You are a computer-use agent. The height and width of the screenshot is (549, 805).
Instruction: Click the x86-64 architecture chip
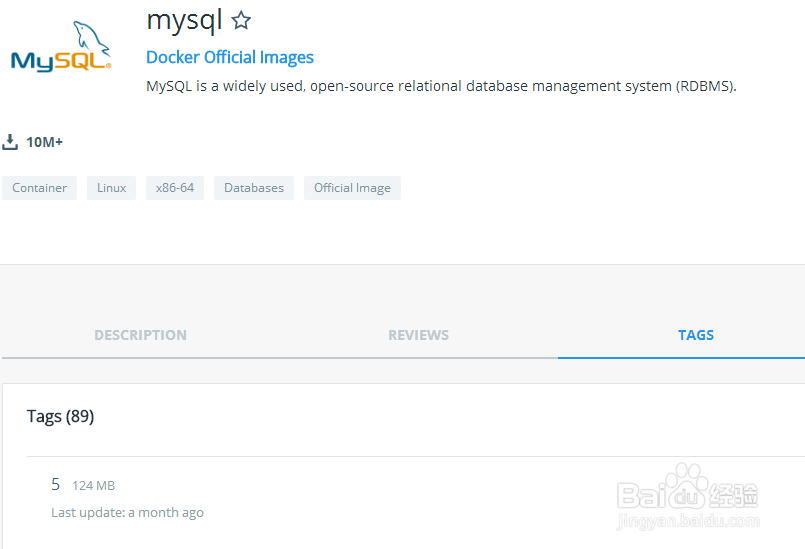point(175,188)
